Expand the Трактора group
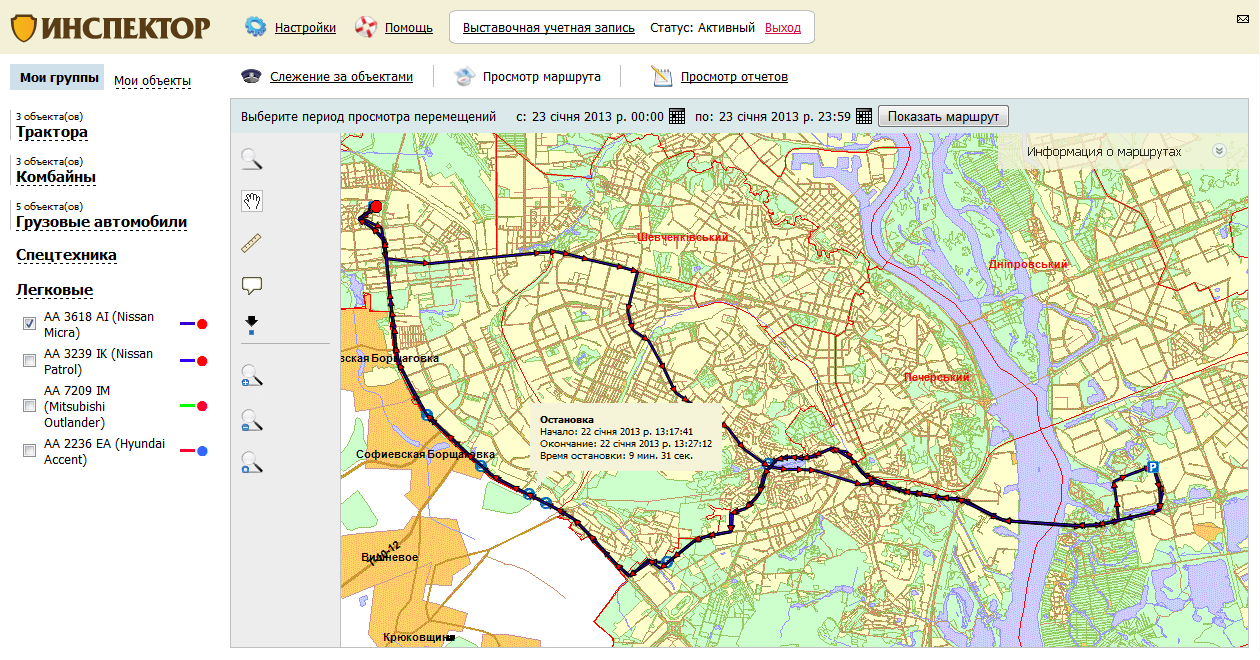 pyautogui.click(x=52, y=132)
